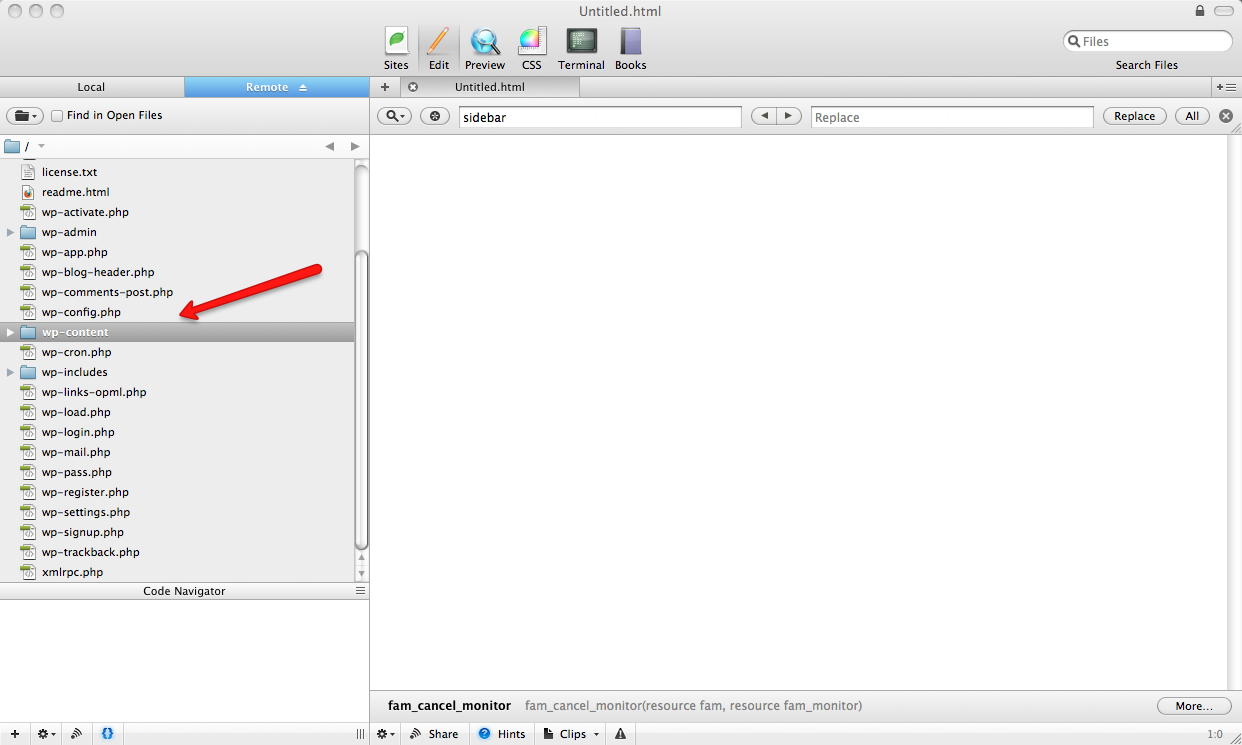The width and height of the screenshot is (1242, 745).
Task: Expand the wp-admin folder tree
Action: pos(11,232)
